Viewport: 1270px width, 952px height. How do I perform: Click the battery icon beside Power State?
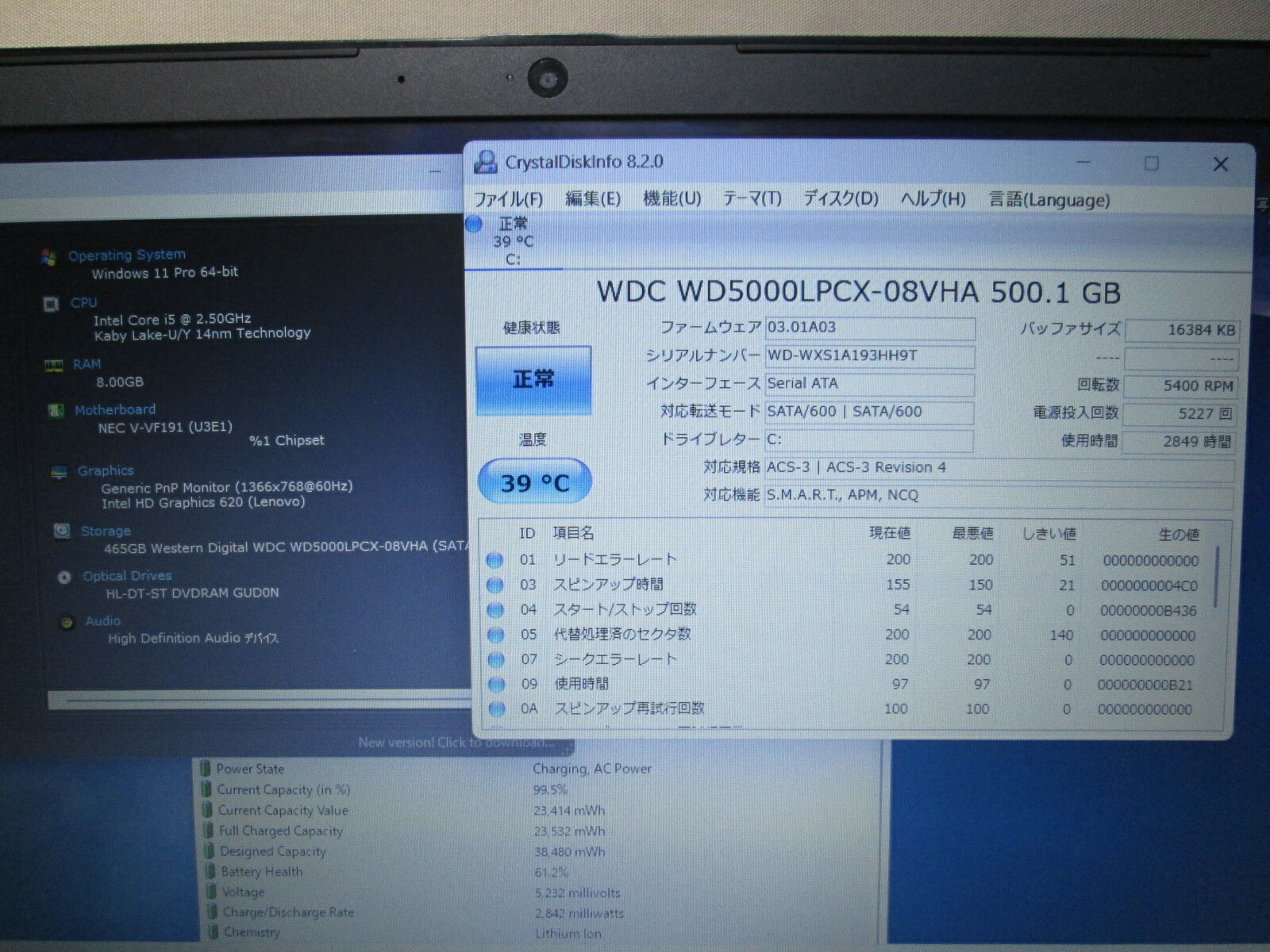(x=205, y=768)
